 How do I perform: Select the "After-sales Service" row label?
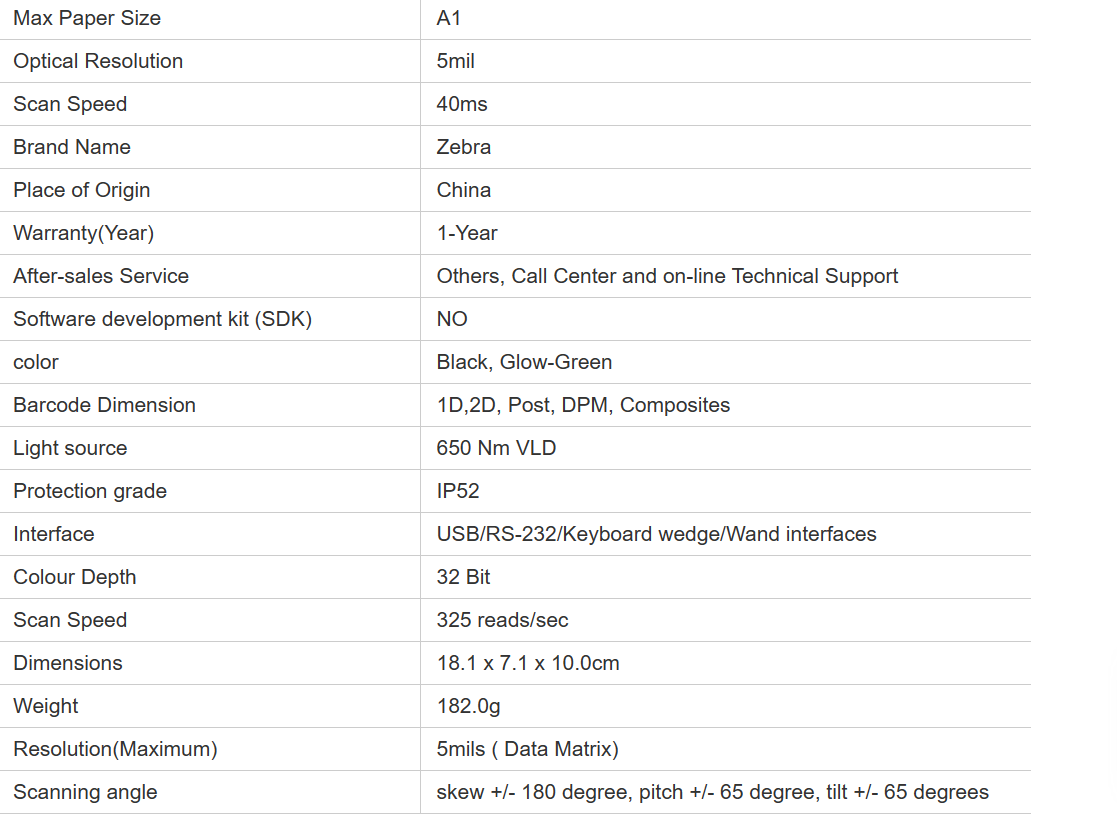click(101, 276)
